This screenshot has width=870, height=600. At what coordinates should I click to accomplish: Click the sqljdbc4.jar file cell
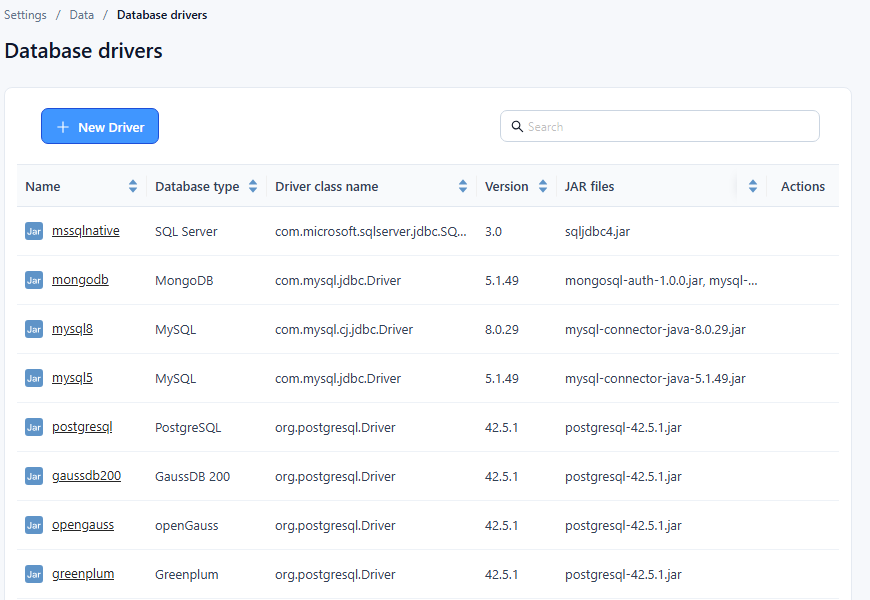[x=597, y=231]
